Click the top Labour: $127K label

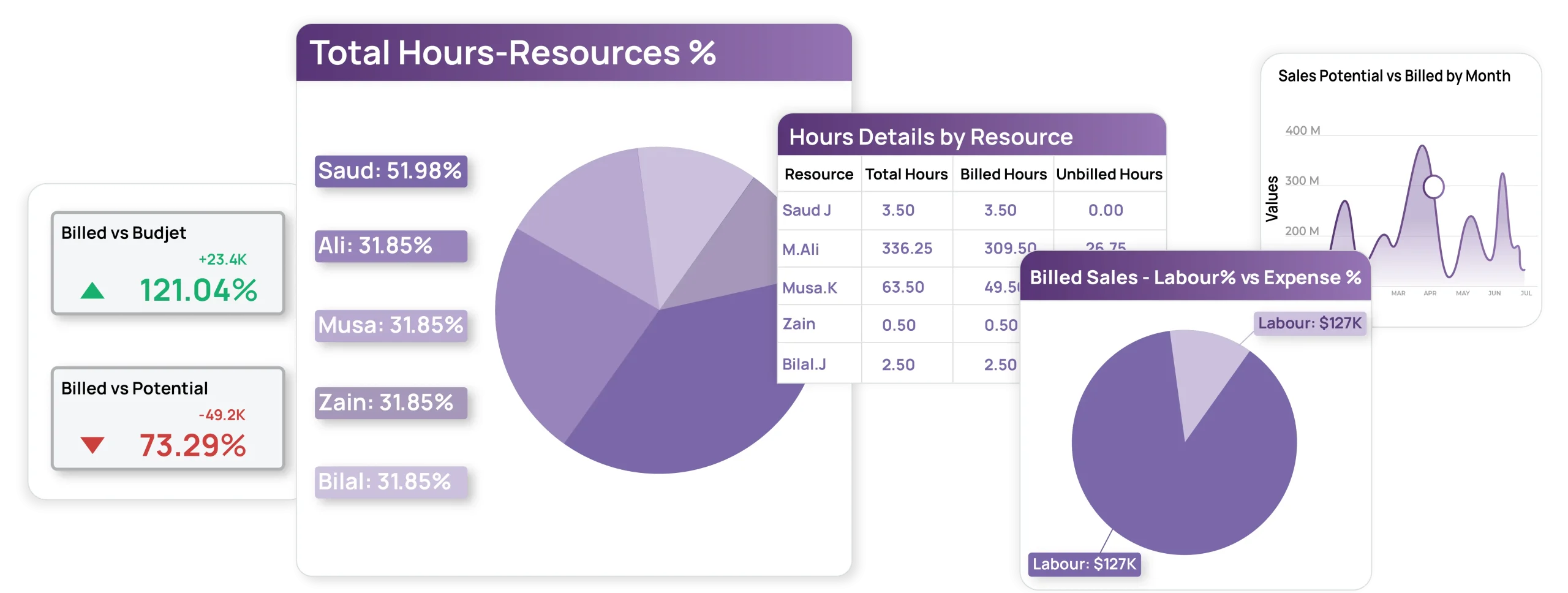point(1310,323)
